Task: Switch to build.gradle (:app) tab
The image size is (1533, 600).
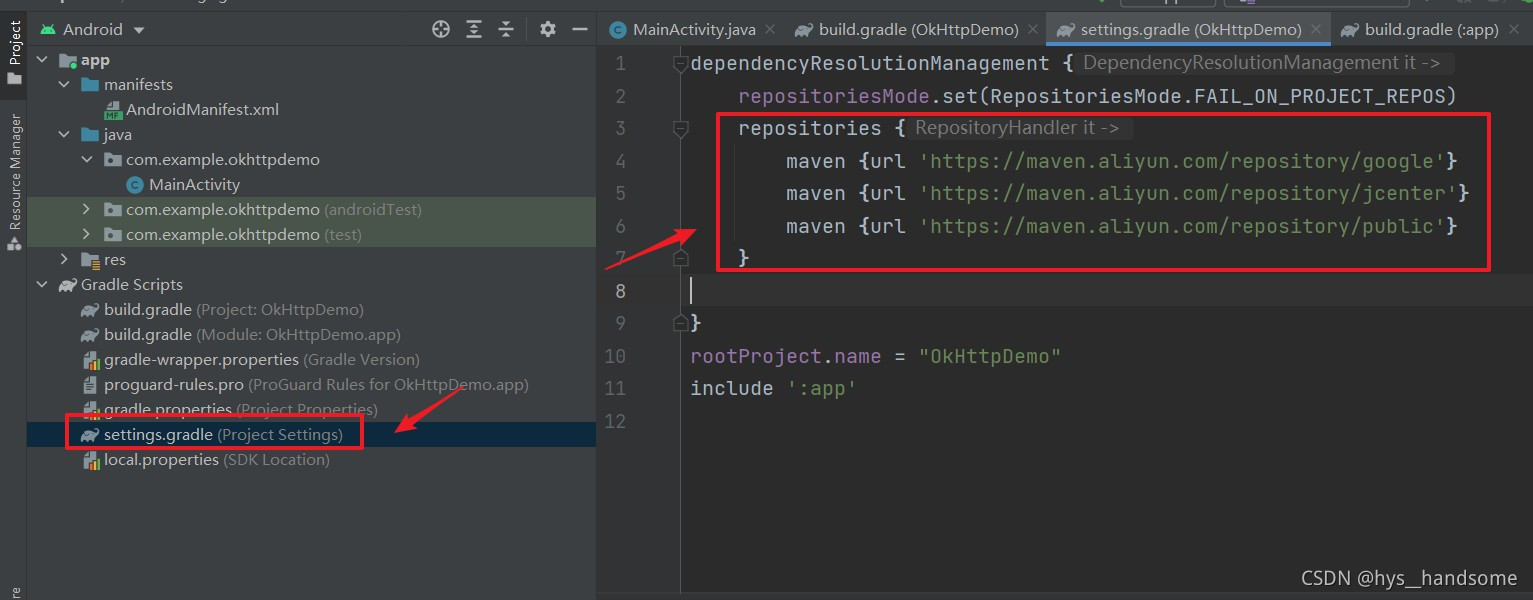Action: 1419,30
